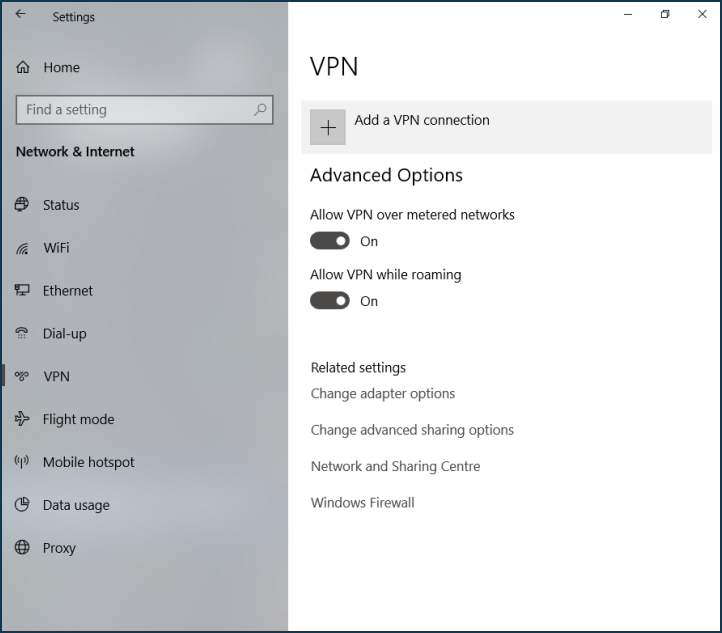Select the VPN sidebar item
This screenshot has height=633, width=722.
click(x=56, y=377)
